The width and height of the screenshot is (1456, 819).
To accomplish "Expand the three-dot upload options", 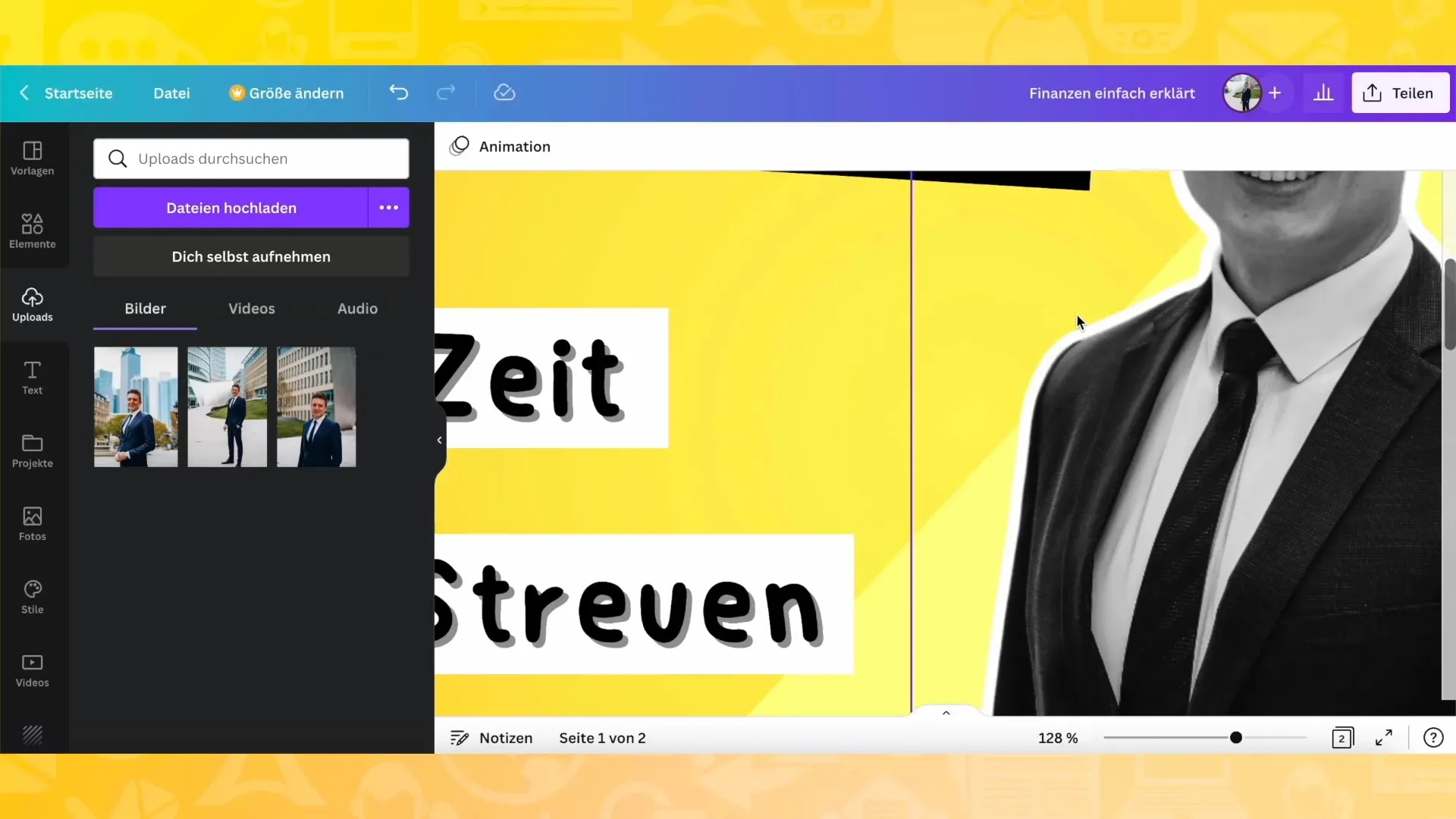I will 389,207.
